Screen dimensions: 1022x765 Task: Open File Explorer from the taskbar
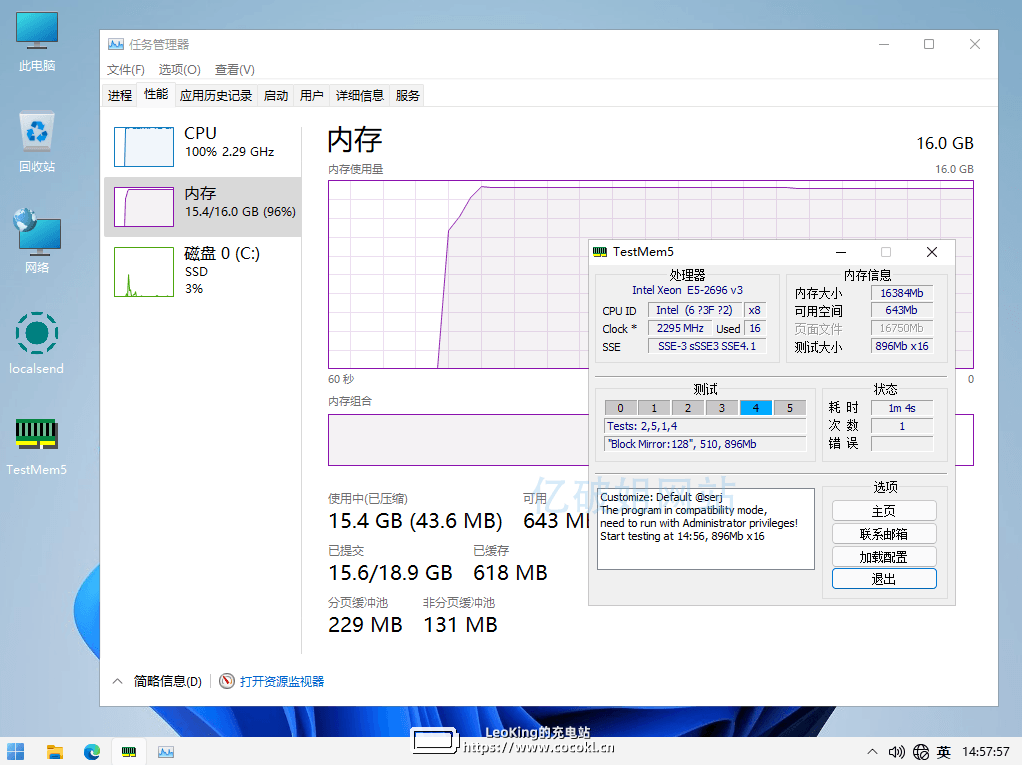pos(55,751)
